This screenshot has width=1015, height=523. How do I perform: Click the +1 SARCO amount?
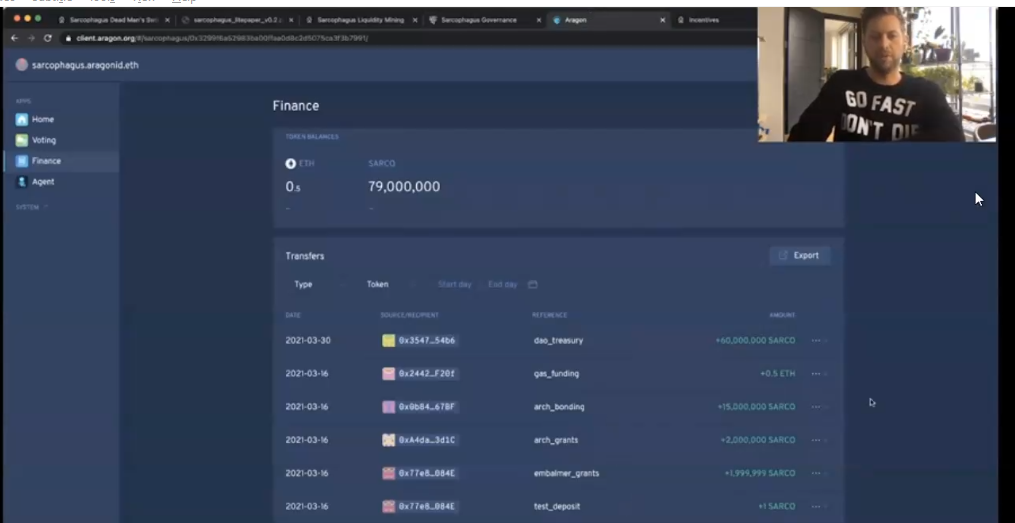tap(776, 506)
